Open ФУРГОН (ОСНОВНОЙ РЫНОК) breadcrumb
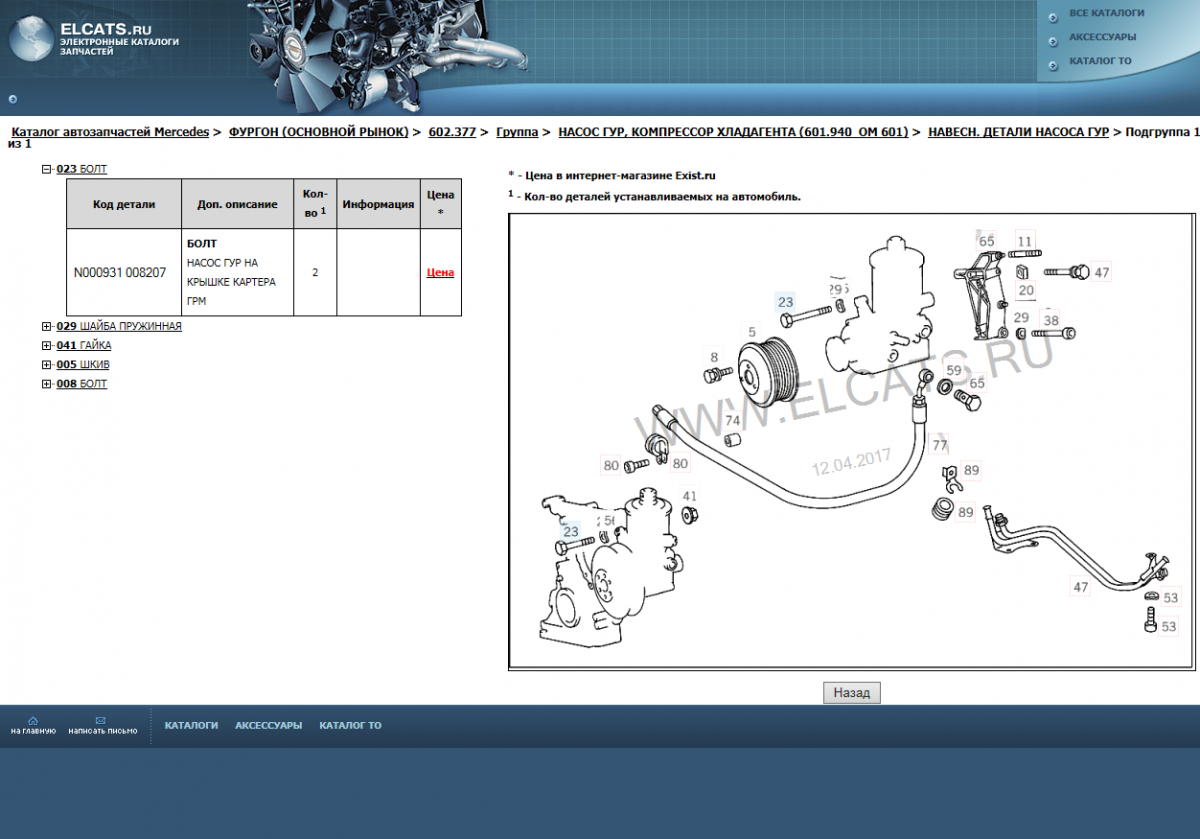This screenshot has height=839, width=1200. click(x=318, y=132)
